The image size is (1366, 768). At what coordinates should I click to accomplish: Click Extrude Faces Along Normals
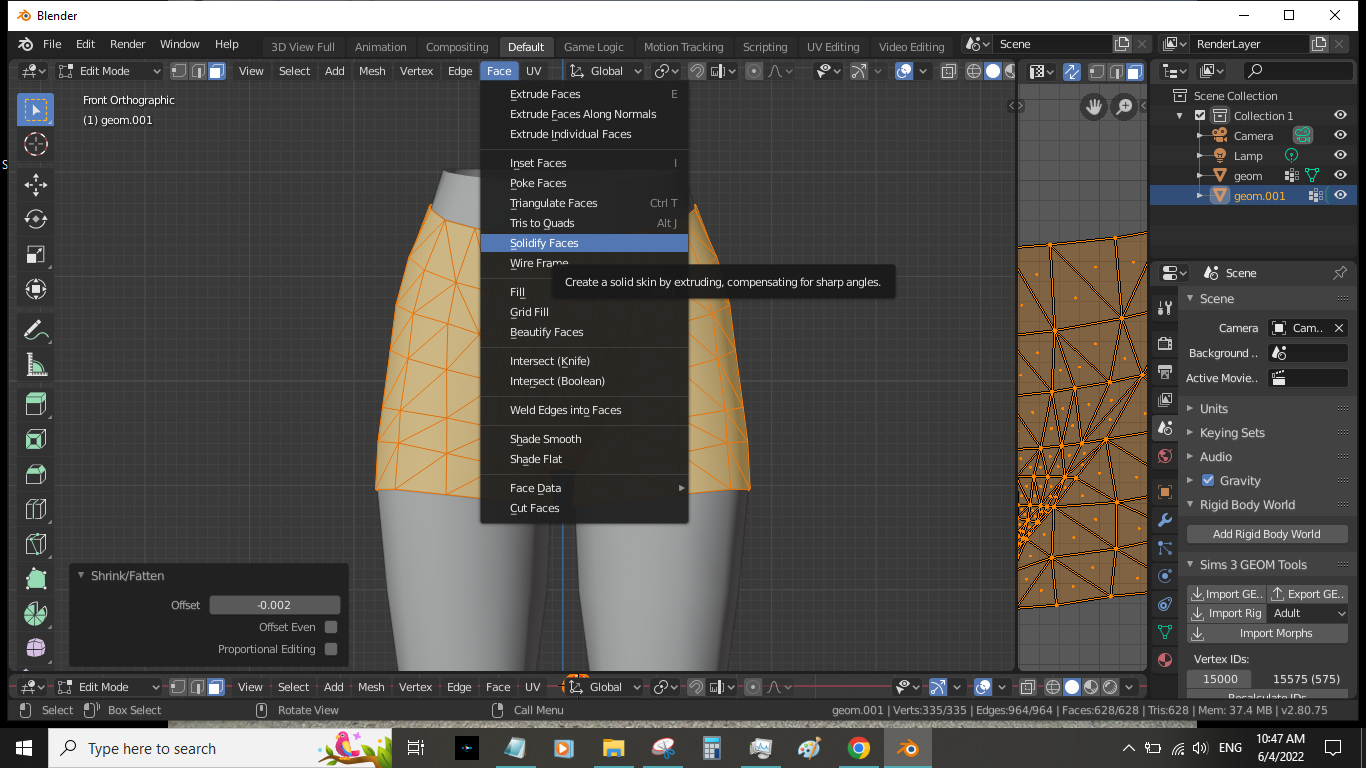584,114
